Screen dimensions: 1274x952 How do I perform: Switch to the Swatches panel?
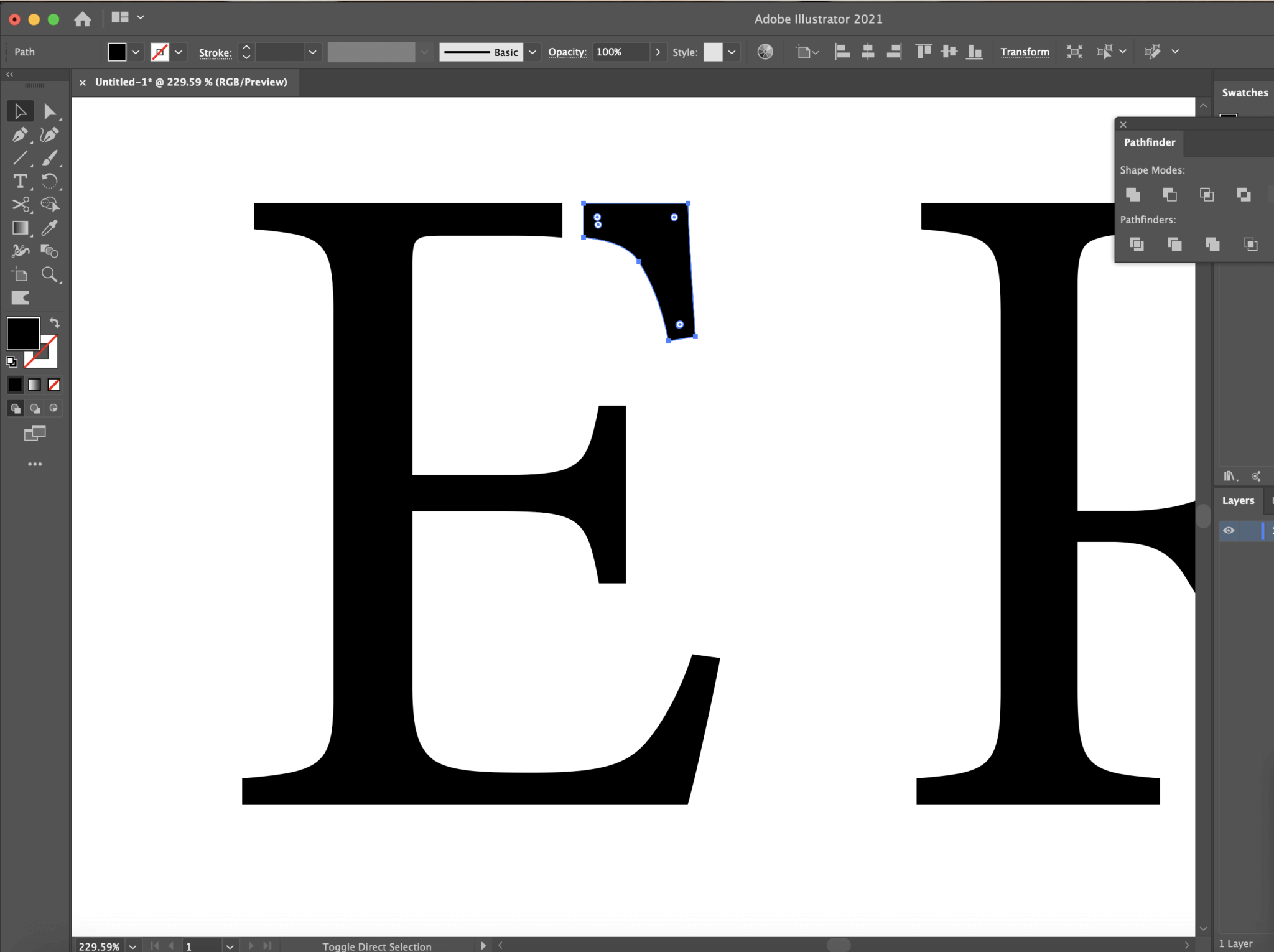(1244, 92)
